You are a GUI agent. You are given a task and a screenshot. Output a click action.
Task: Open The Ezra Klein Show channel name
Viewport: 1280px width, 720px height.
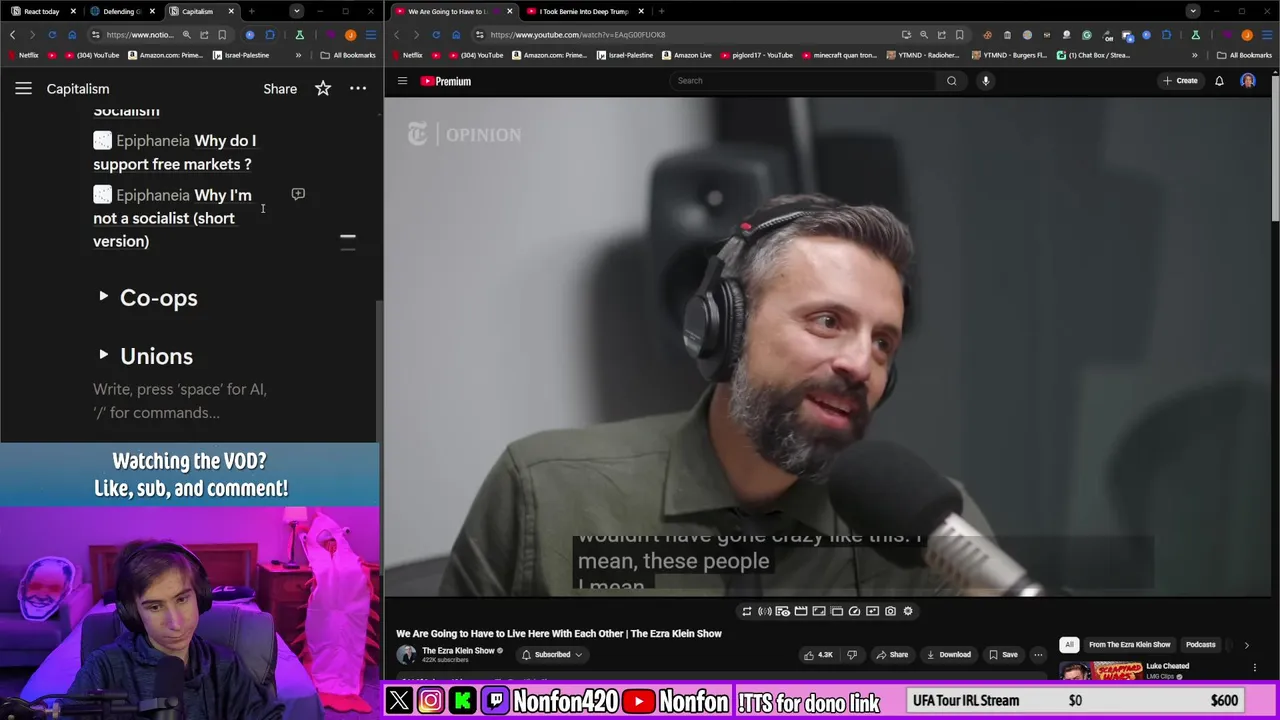458,651
